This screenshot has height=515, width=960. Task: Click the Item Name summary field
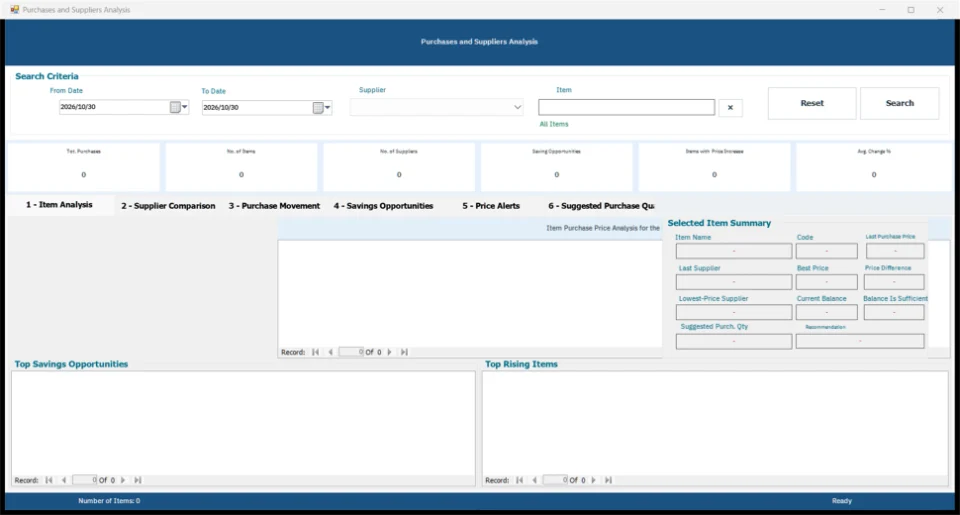point(734,251)
